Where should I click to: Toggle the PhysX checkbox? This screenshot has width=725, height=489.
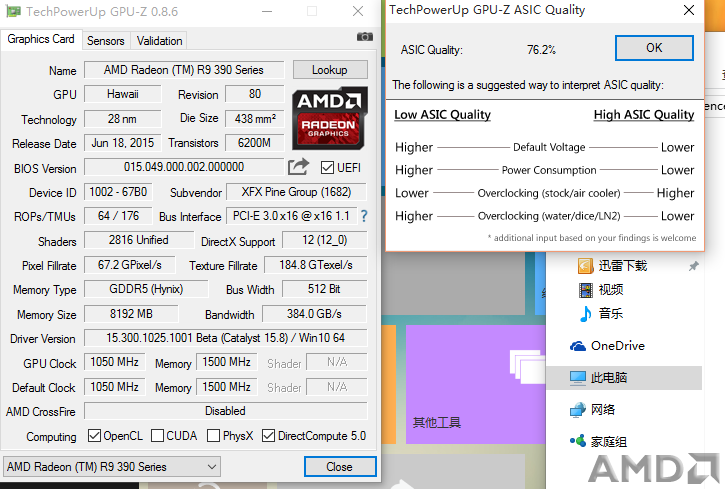click(x=213, y=435)
